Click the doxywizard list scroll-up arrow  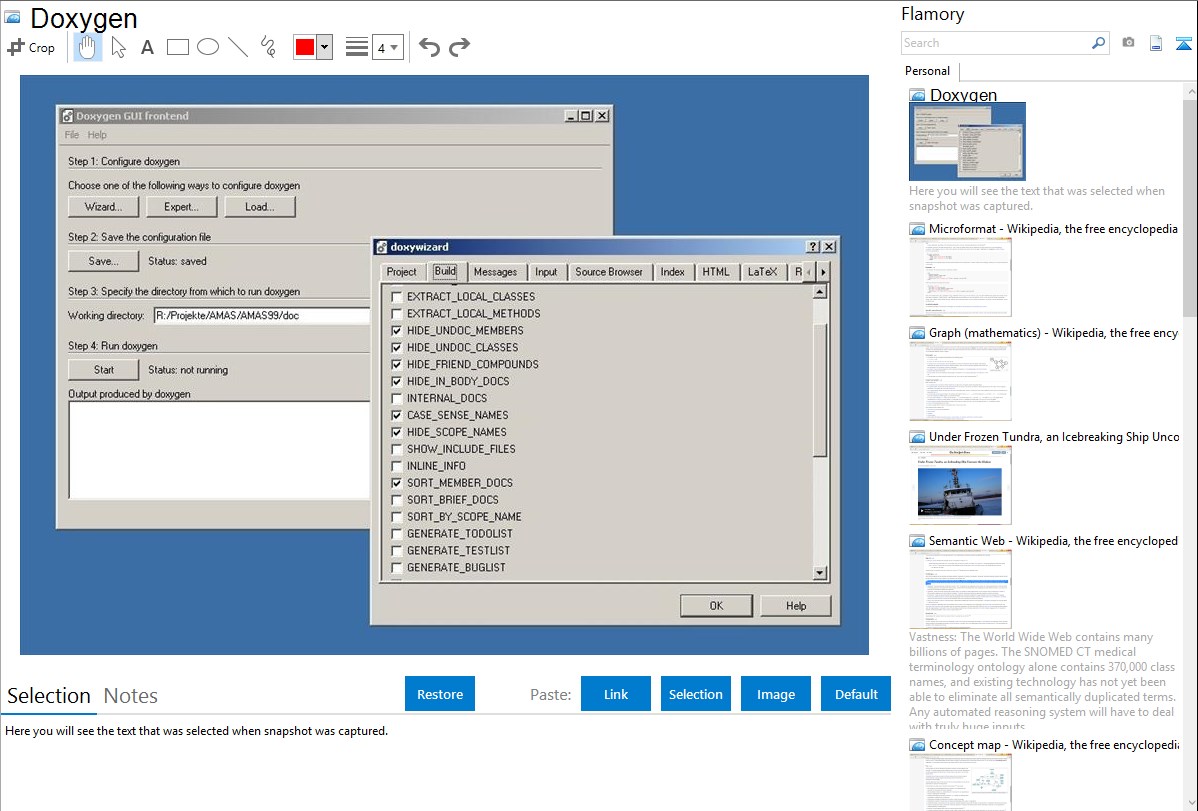tap(820, 292)
